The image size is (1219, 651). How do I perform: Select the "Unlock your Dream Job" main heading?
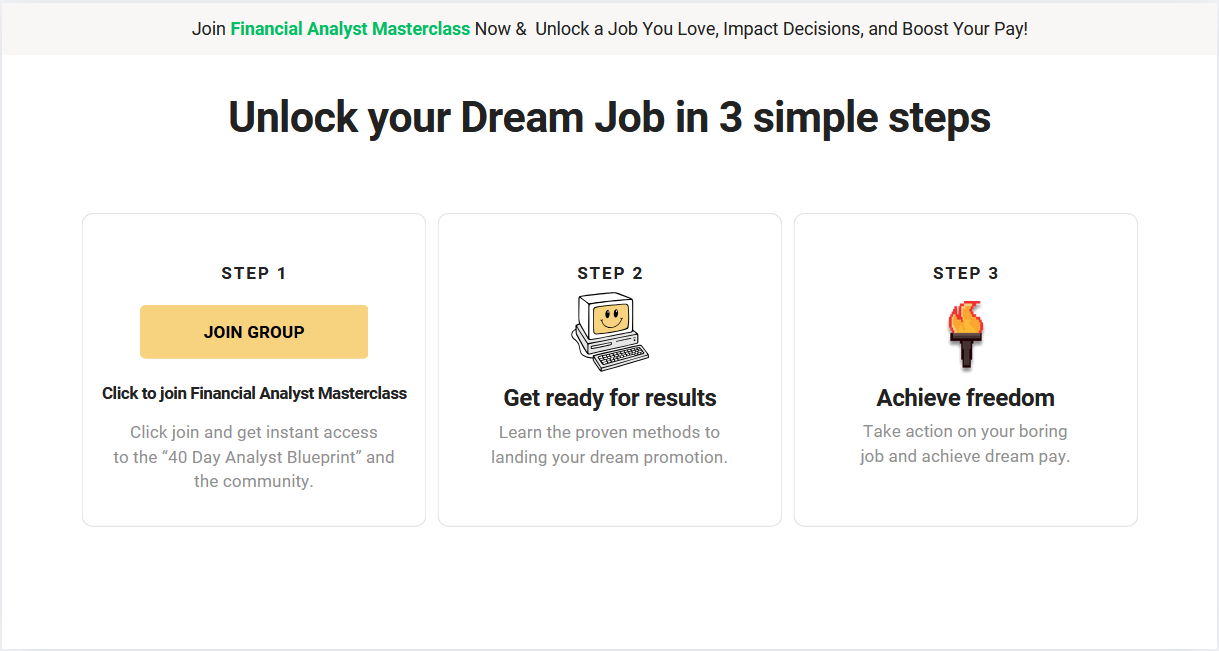tap(609, 117)
